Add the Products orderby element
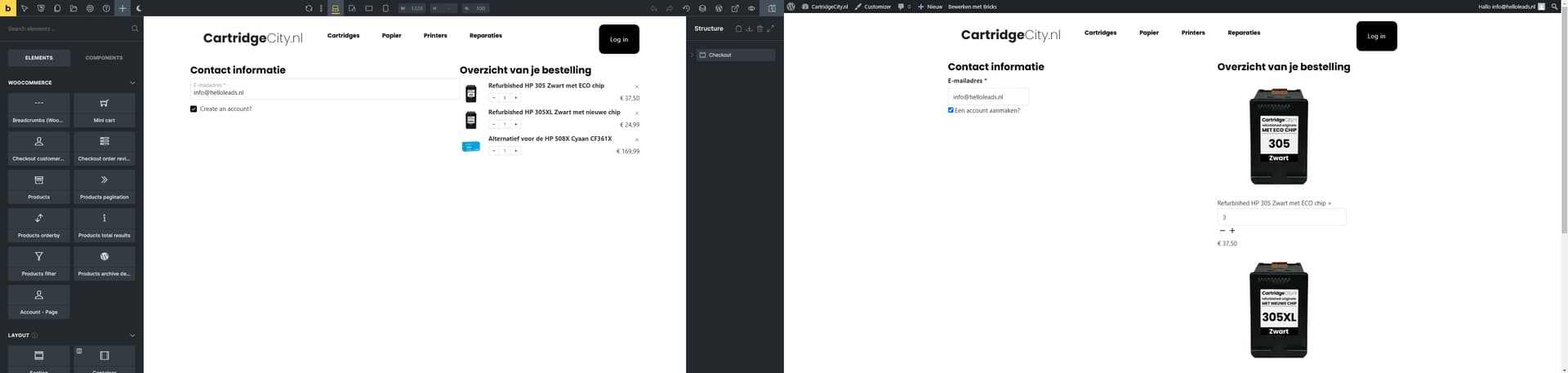Image resolution: width=1568 pixels, height=373 pixels. (x=38, y=224)
